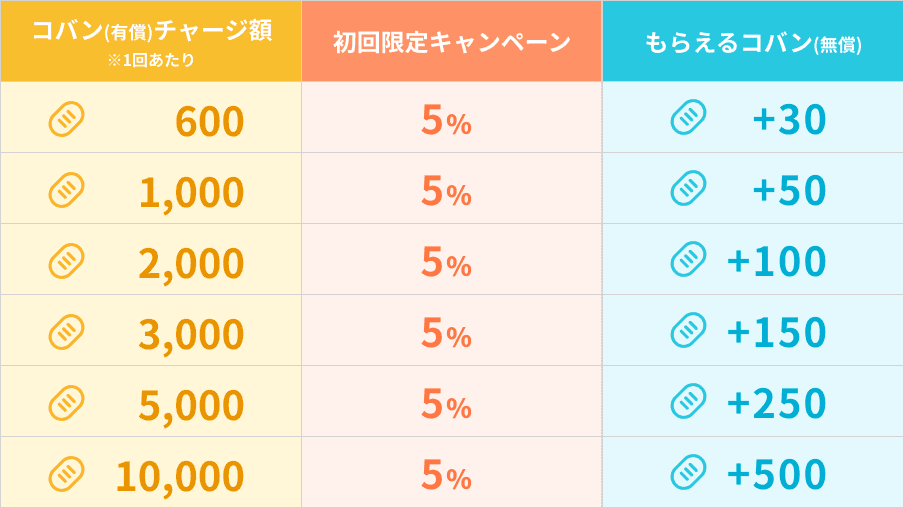This screenshot has height=508, width=904.
Task: Click the blue coin icon beside +50
Action: coord(688,188)
